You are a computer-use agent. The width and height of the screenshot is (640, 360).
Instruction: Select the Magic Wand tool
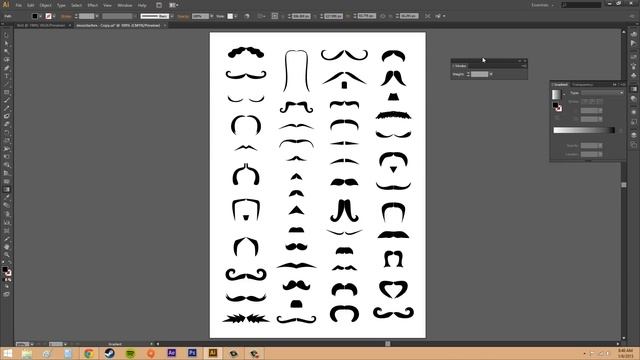pyautogui.click(x=6, y=51)
